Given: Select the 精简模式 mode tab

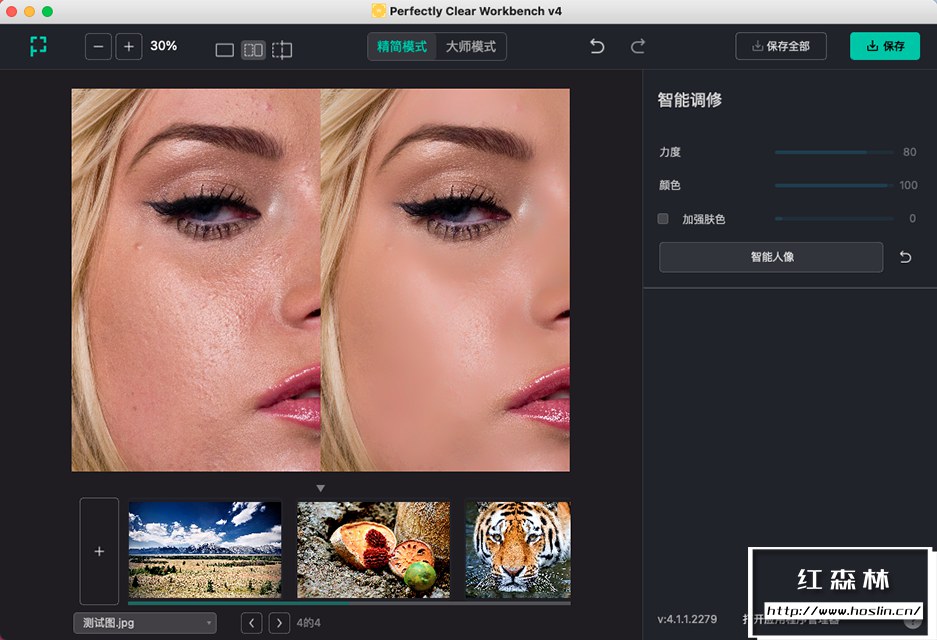Looking at the screenshot, I should click(x=399, y=46).
